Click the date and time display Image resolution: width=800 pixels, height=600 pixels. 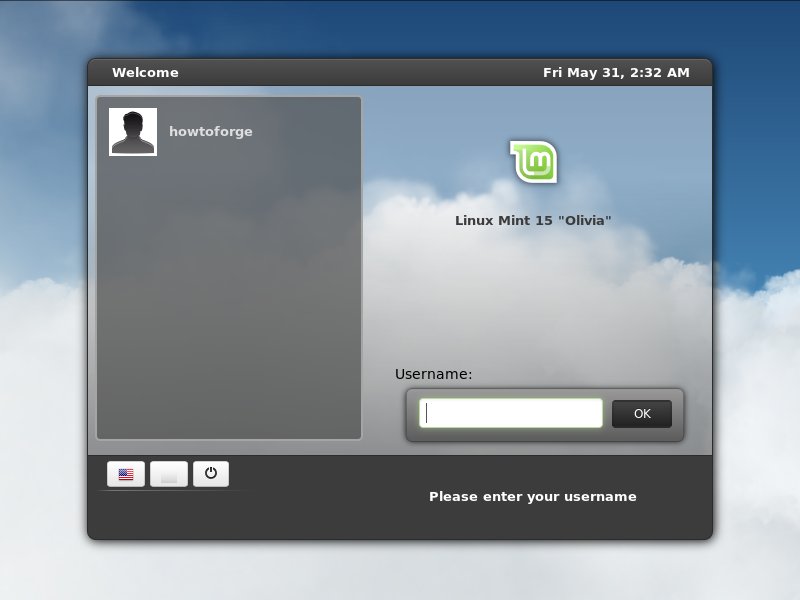(x=616, y=72)
